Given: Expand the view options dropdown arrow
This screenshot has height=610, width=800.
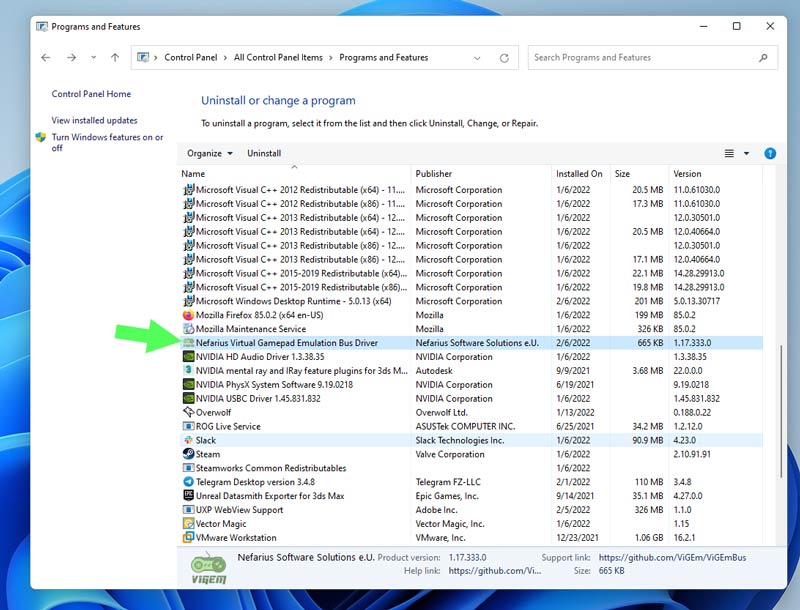Looking at the screenshot, I should click(x=746, y=153).
